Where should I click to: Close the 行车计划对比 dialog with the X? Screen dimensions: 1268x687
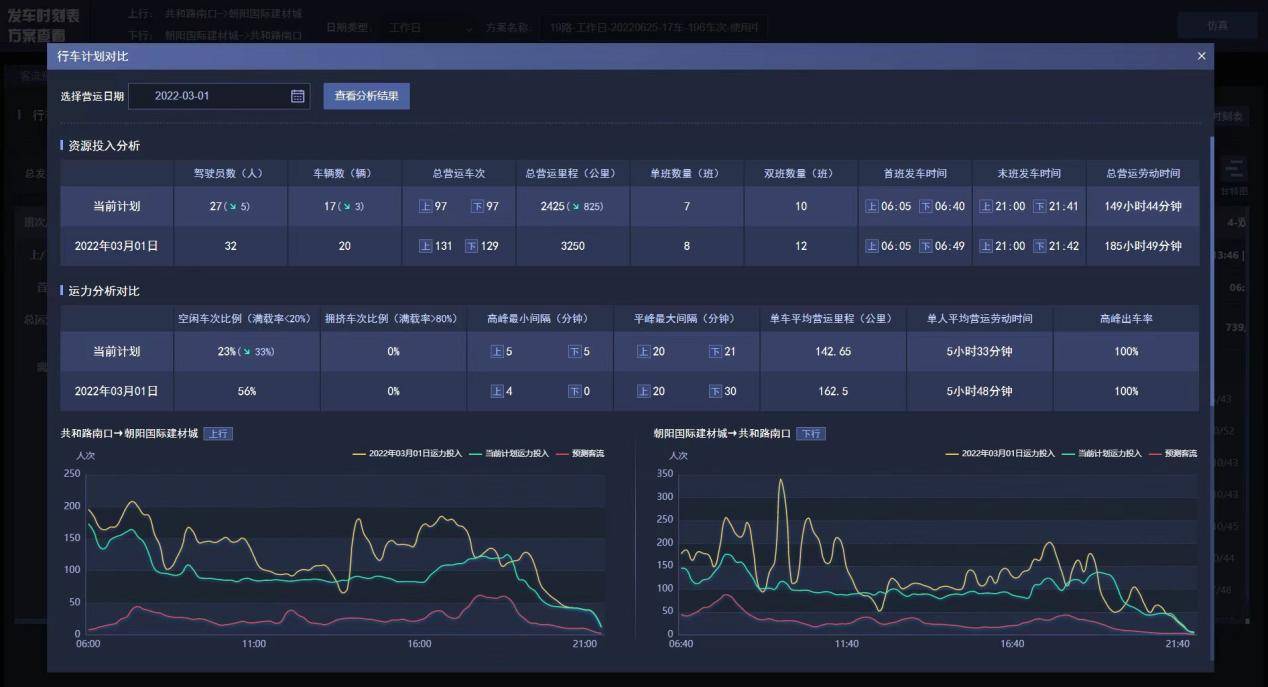(x=1201, y=57)
